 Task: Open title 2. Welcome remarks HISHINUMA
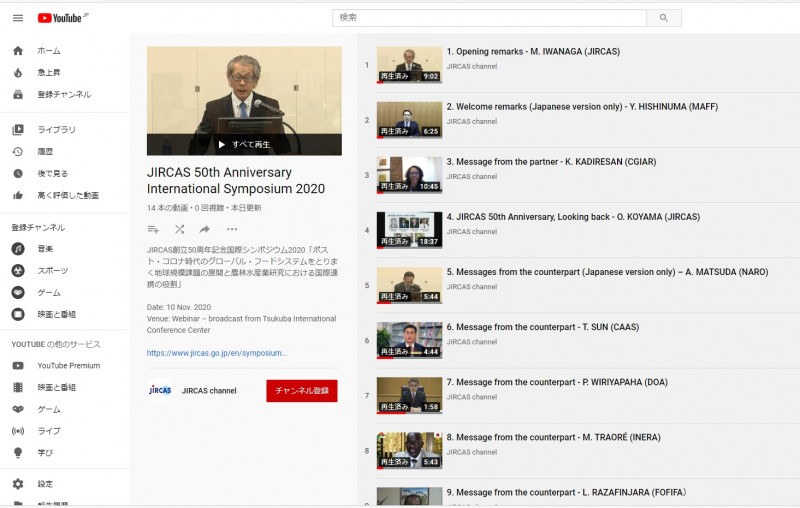[582, 107]
